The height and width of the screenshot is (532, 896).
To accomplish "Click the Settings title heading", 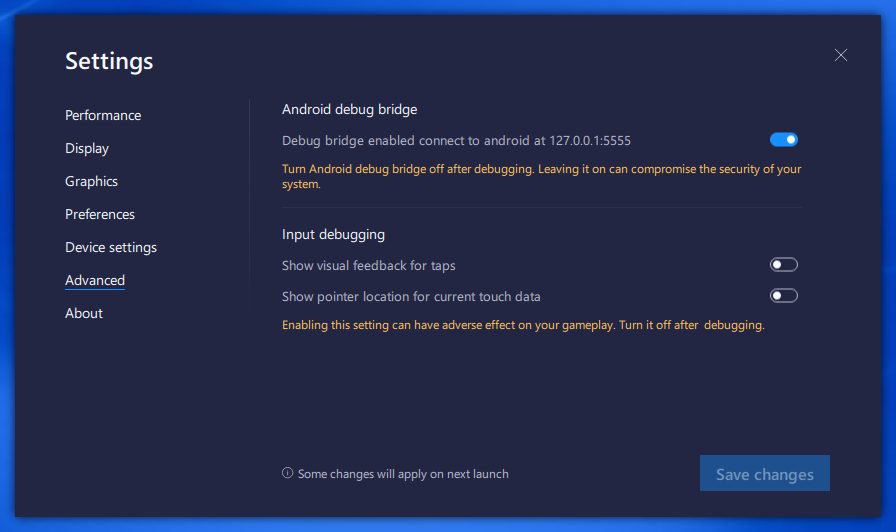I will pos(109,61).
